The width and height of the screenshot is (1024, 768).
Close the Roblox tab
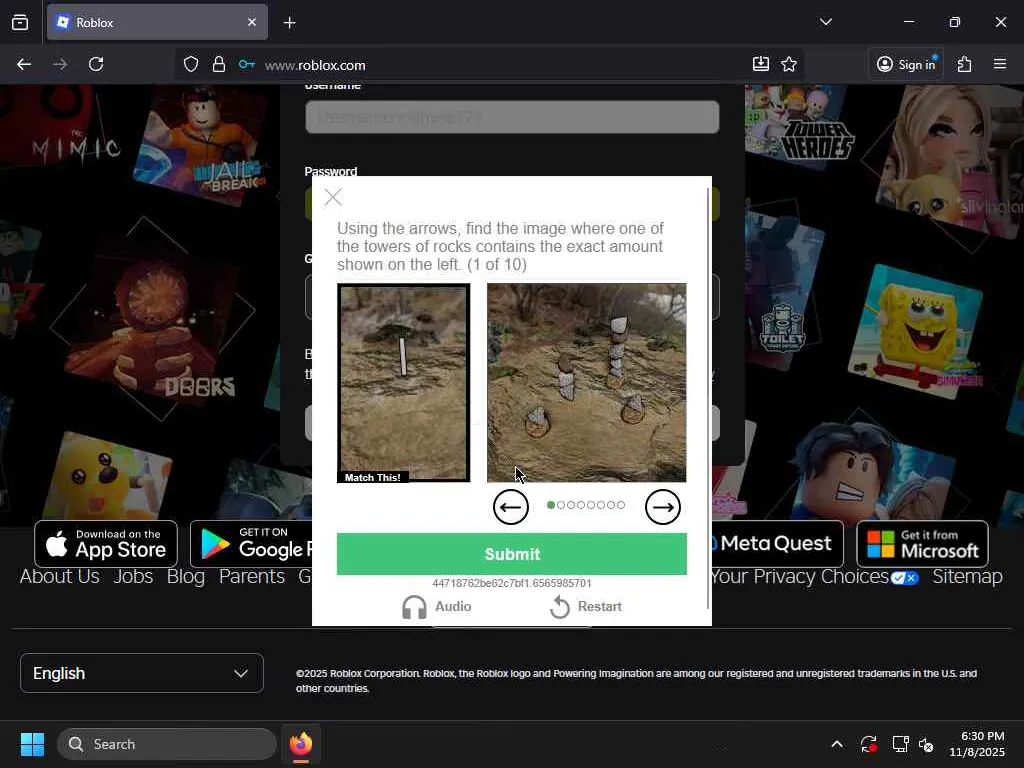[x=252, y=22]
